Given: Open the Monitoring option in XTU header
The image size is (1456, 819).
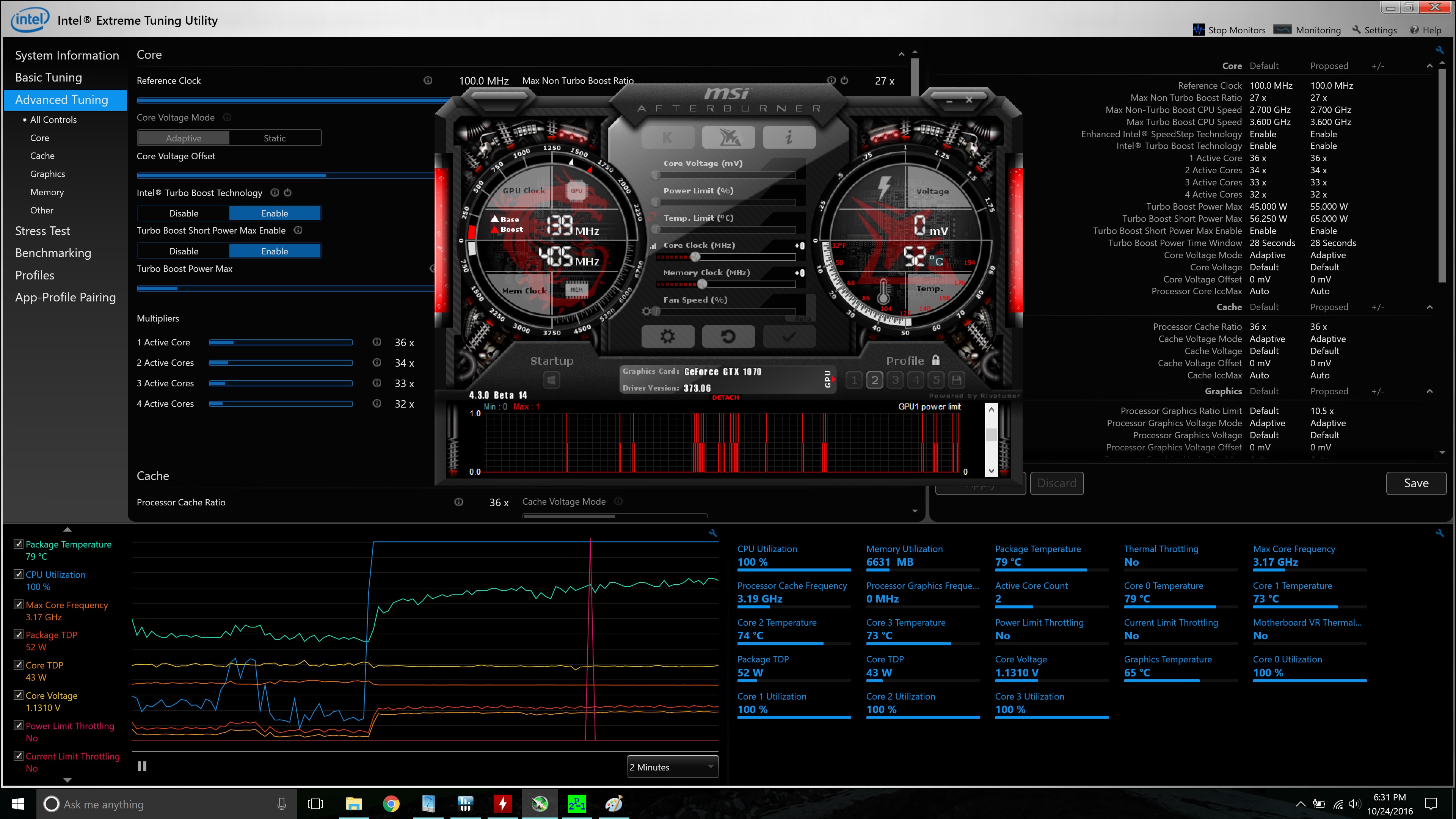Looking at the screenshot, I should tap(1307, 30).
